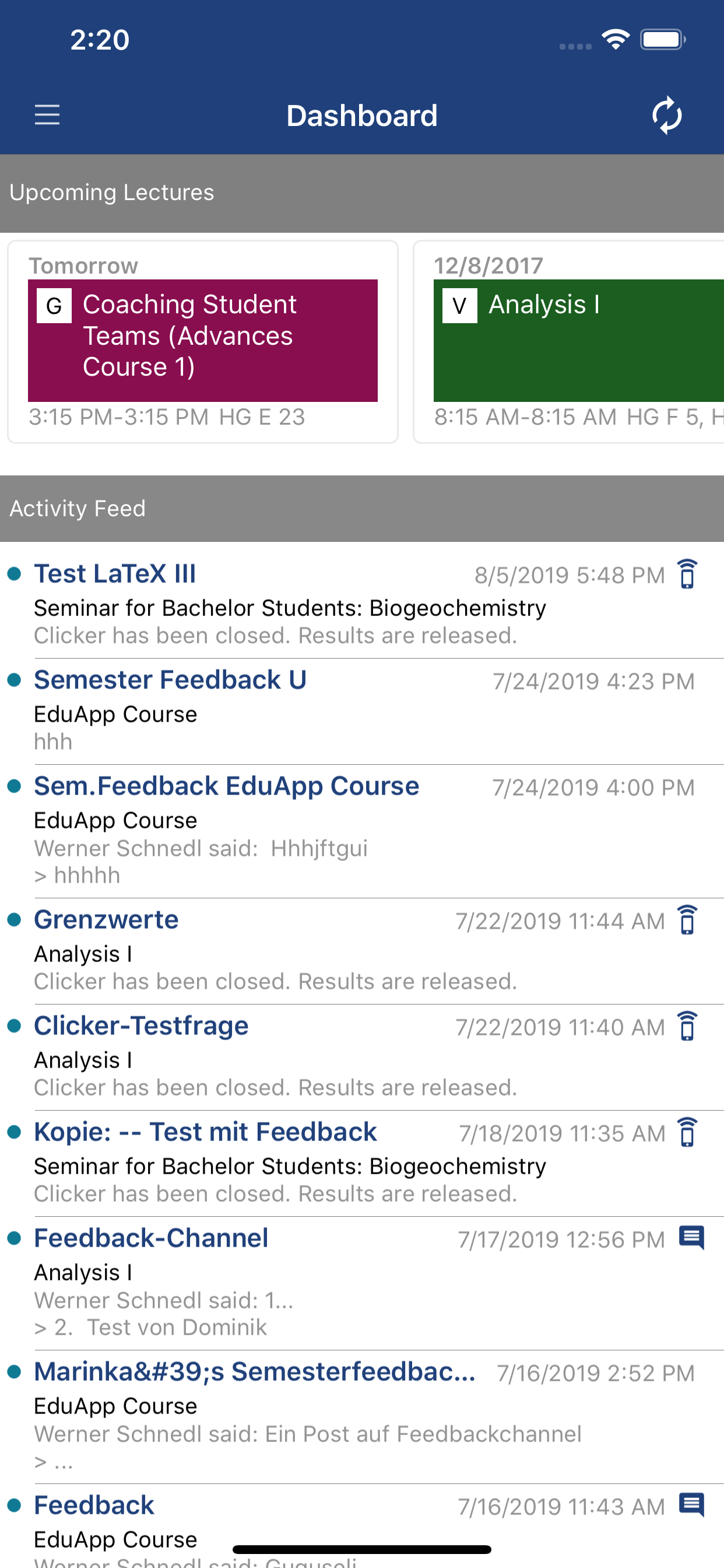Tap the V lecture type badge
The height and width of the screenshot is (1568, 724).
(459, 306)
